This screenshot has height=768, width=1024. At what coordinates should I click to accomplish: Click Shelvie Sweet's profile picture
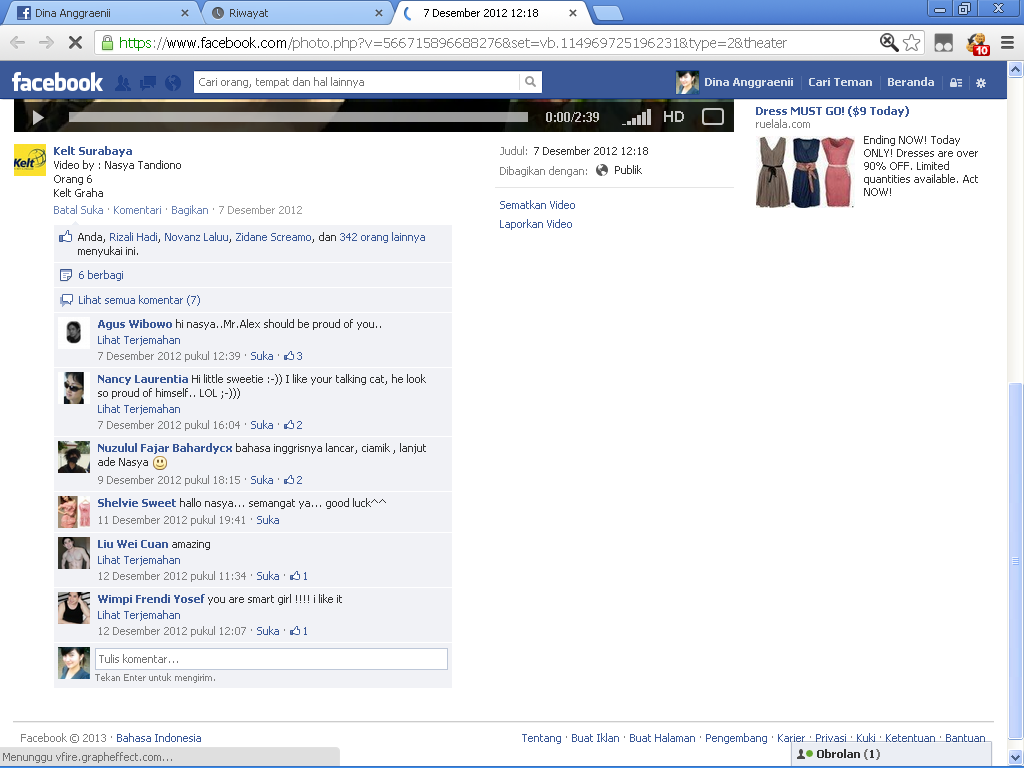tap(74, 512)
